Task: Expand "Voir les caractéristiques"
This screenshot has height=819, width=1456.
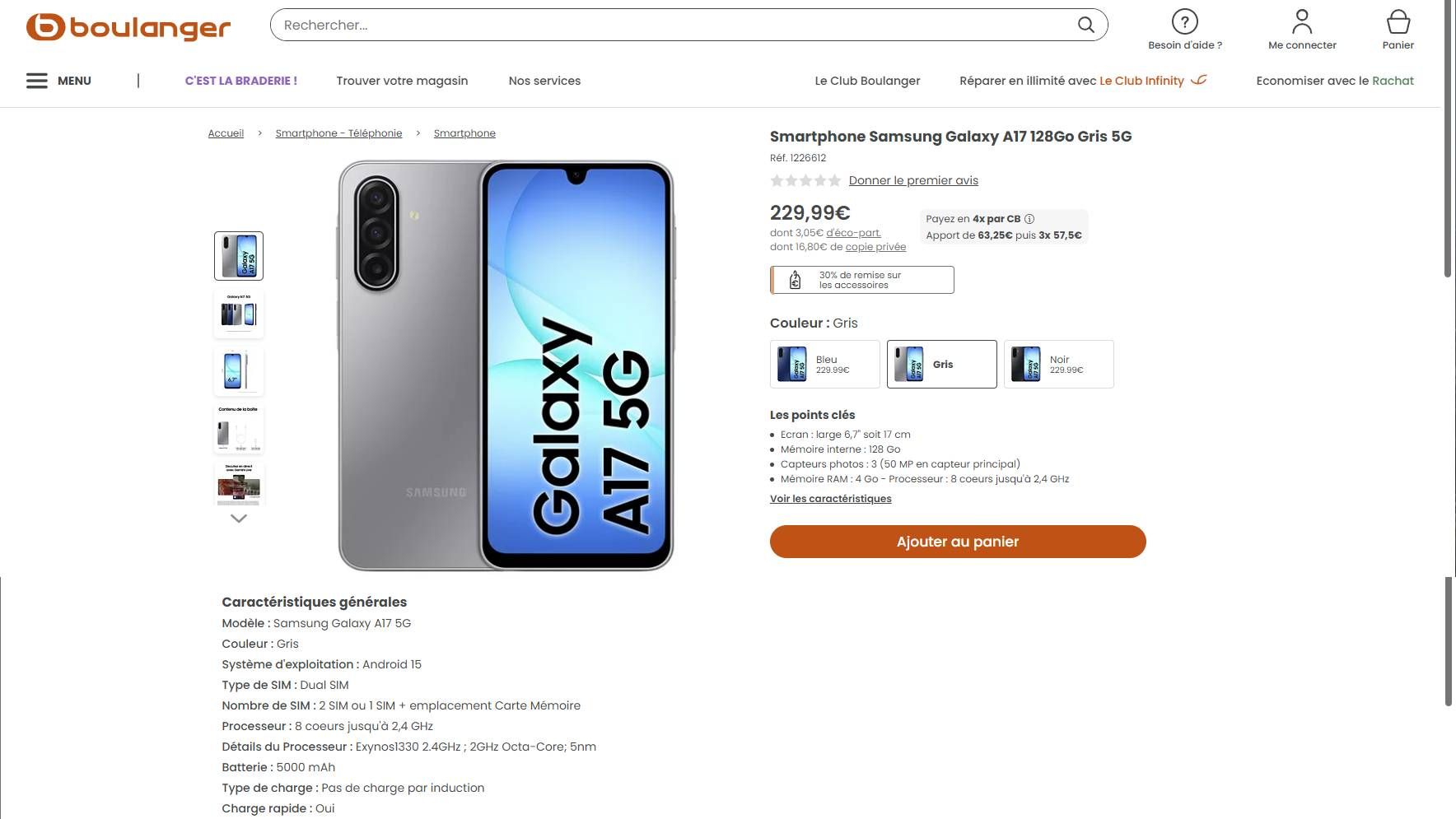Action: pyautogui.click(x=830, y=498)
